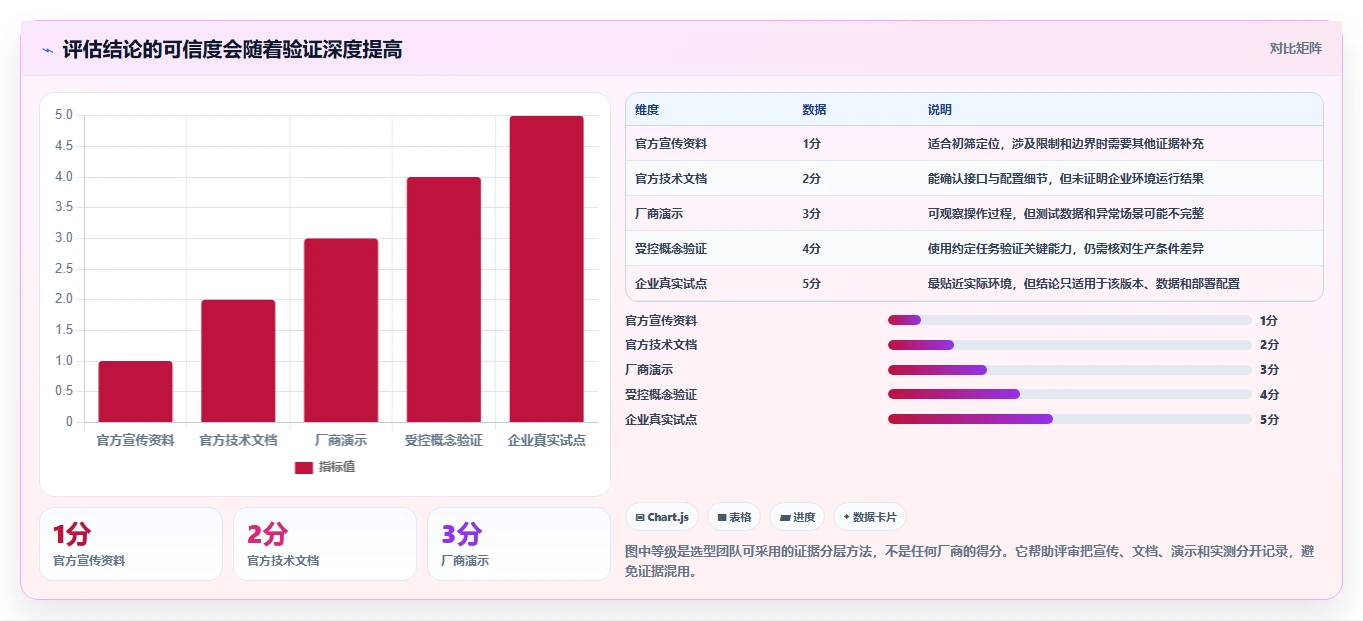Toggle the 指标值 legend swatch

point(304,468)
